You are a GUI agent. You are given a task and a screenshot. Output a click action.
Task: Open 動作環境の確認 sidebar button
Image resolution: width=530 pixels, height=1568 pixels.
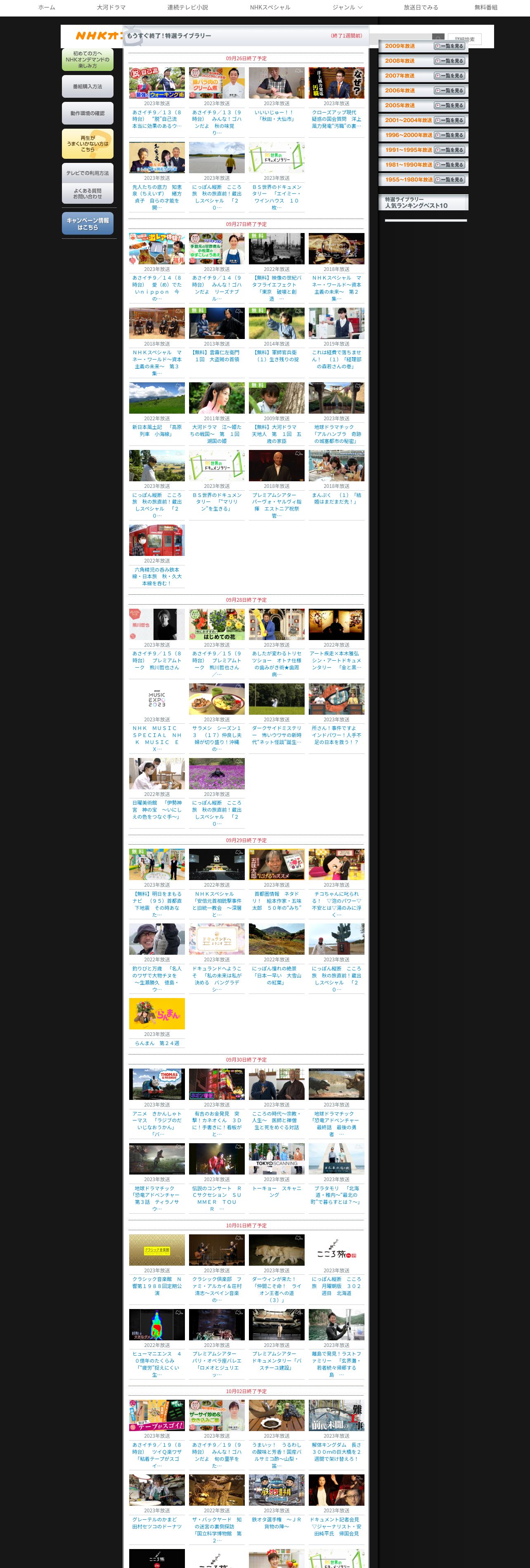click(x=88, y=113)
